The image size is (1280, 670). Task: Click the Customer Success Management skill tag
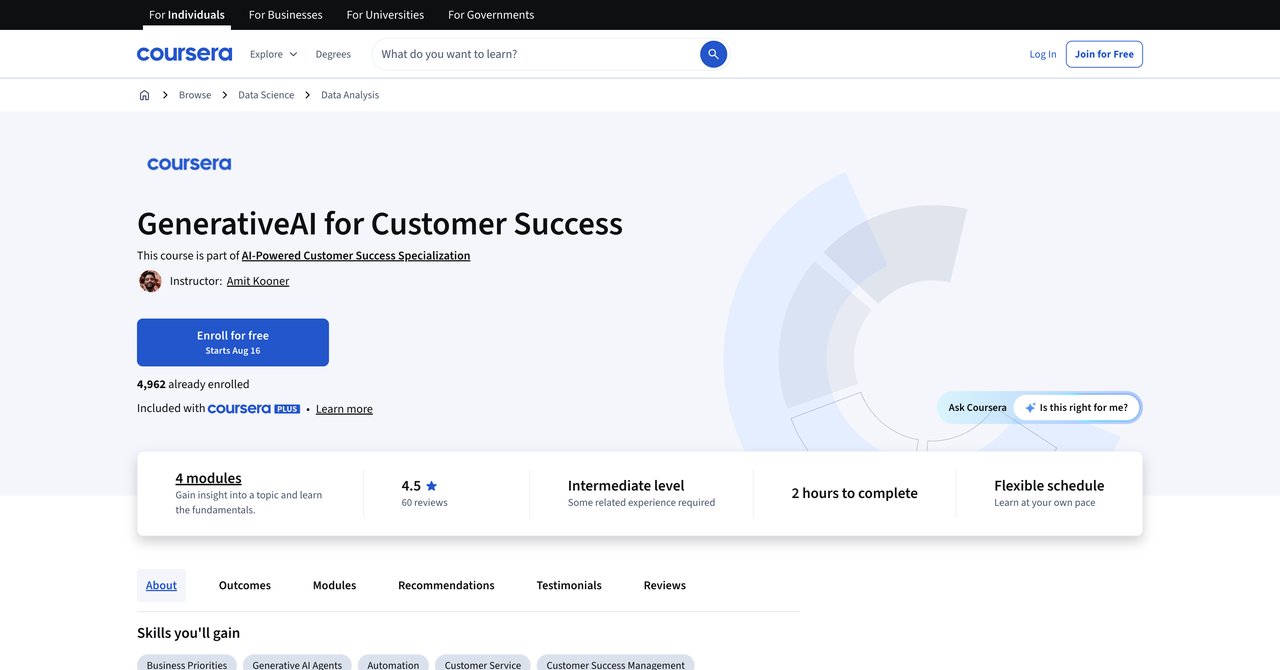click(x=616, y=663)
